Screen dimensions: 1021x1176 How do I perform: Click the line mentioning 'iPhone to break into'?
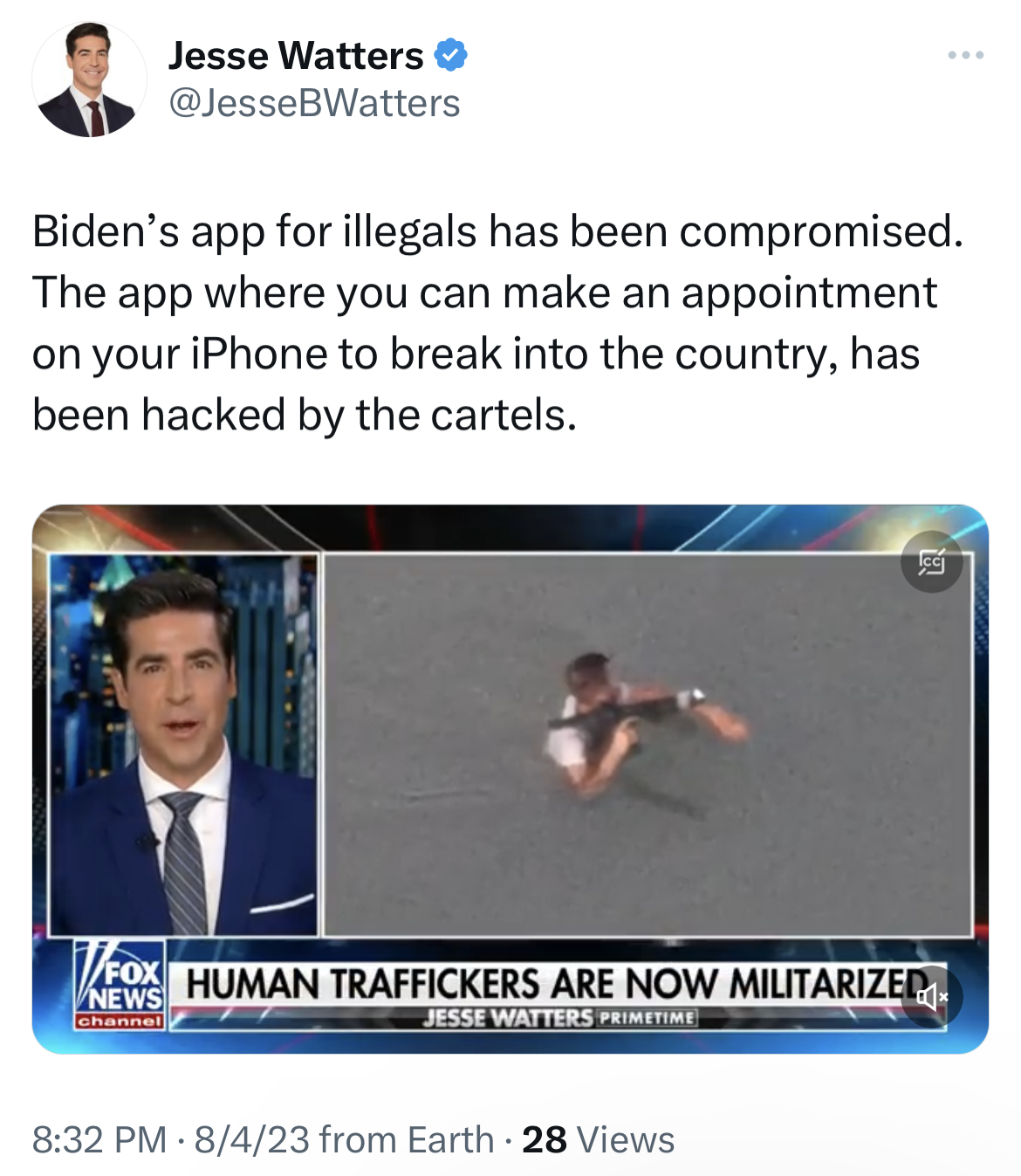(x=476, y=354)
